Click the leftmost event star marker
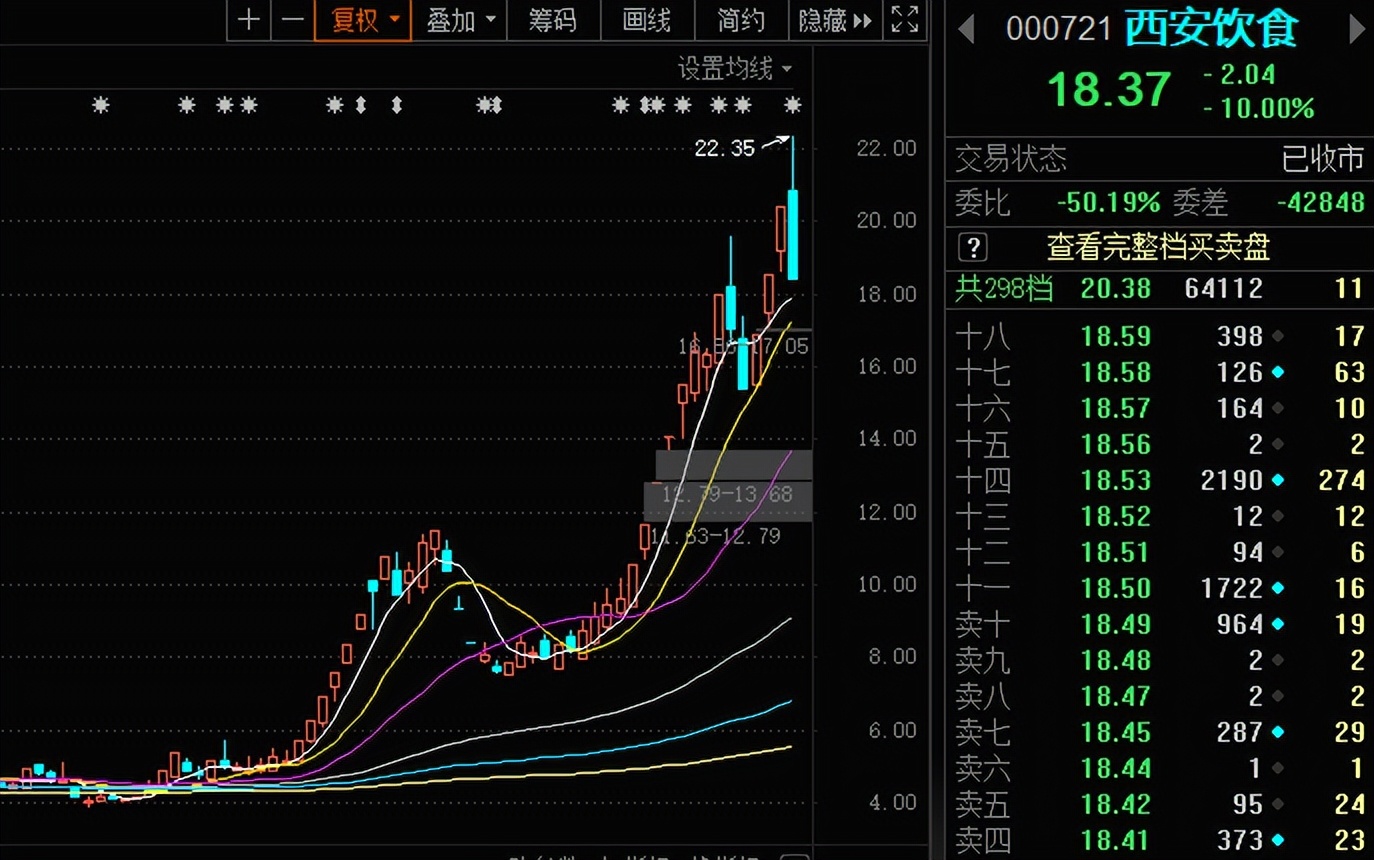The width and height of the screenshot is (1374, 860). (x=100, y=105)
